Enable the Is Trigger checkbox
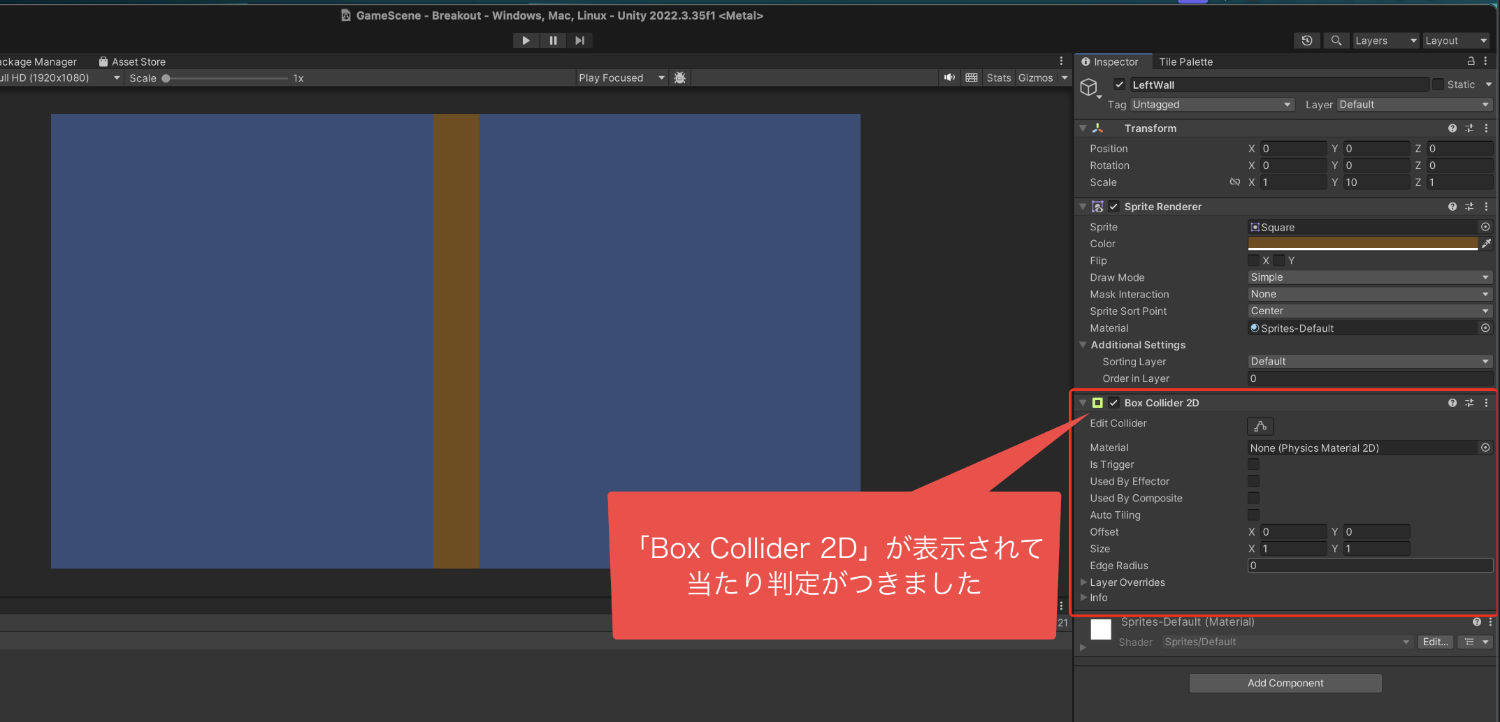Image resolution: width=1500 pixels, height=722 pixels. click(1254, 465)
